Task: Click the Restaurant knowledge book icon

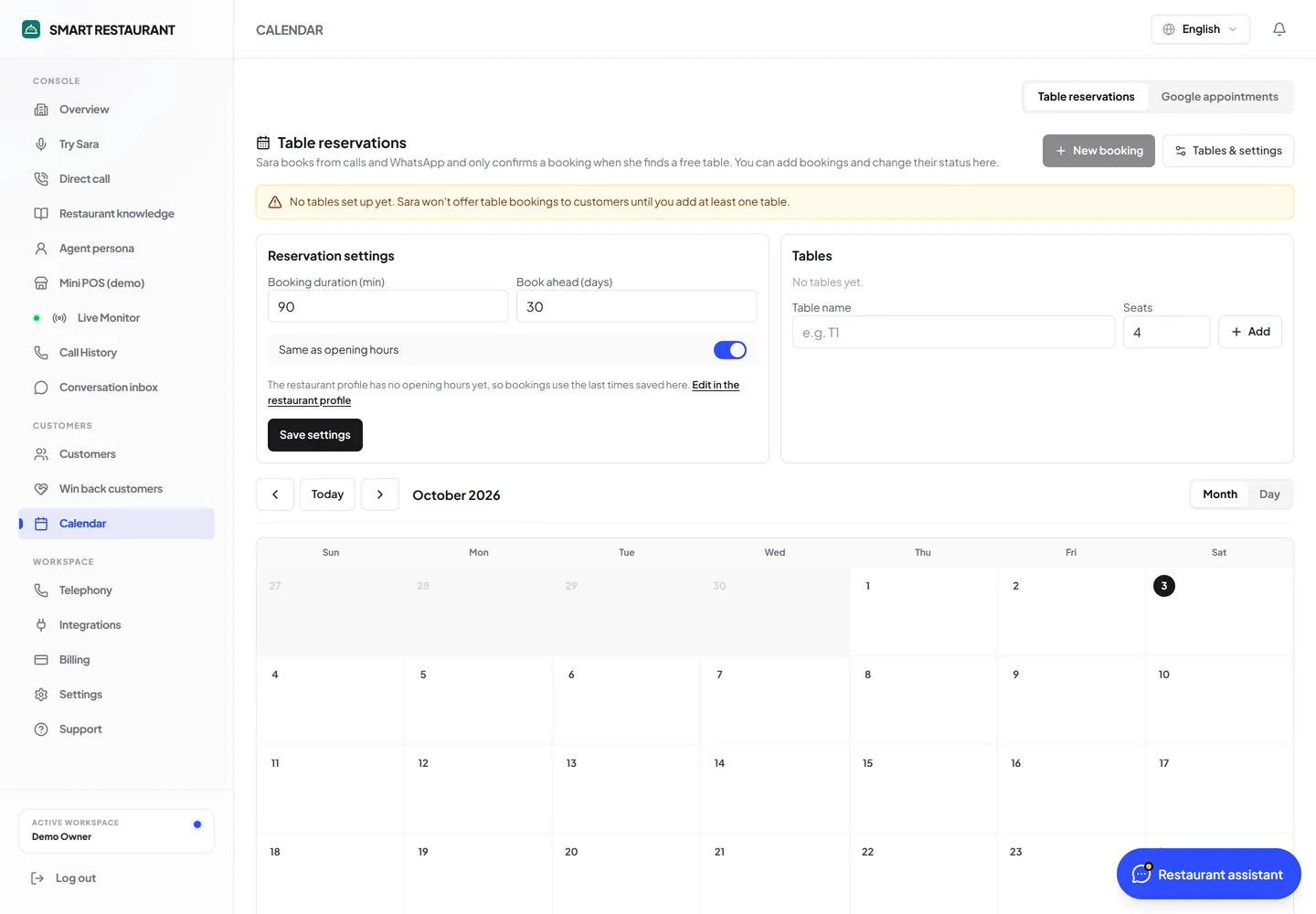Action: coord(41,214)
